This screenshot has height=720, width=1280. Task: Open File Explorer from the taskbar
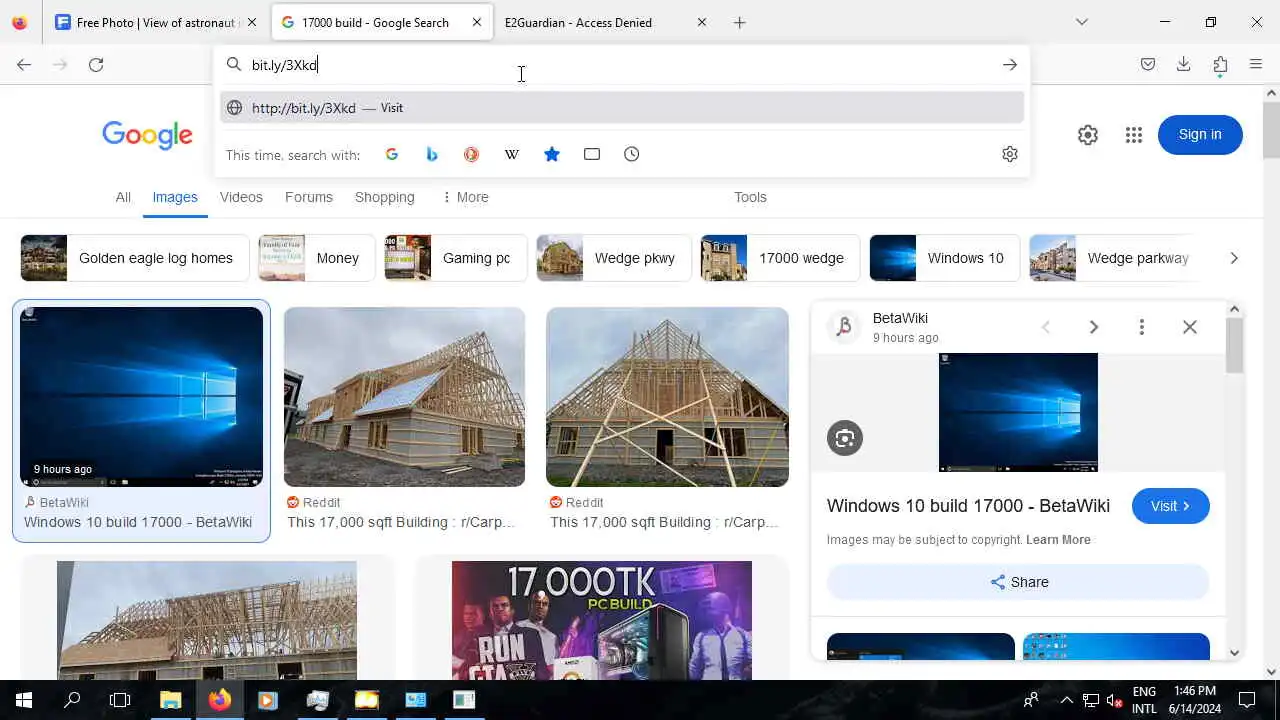[x=170, y=700]
